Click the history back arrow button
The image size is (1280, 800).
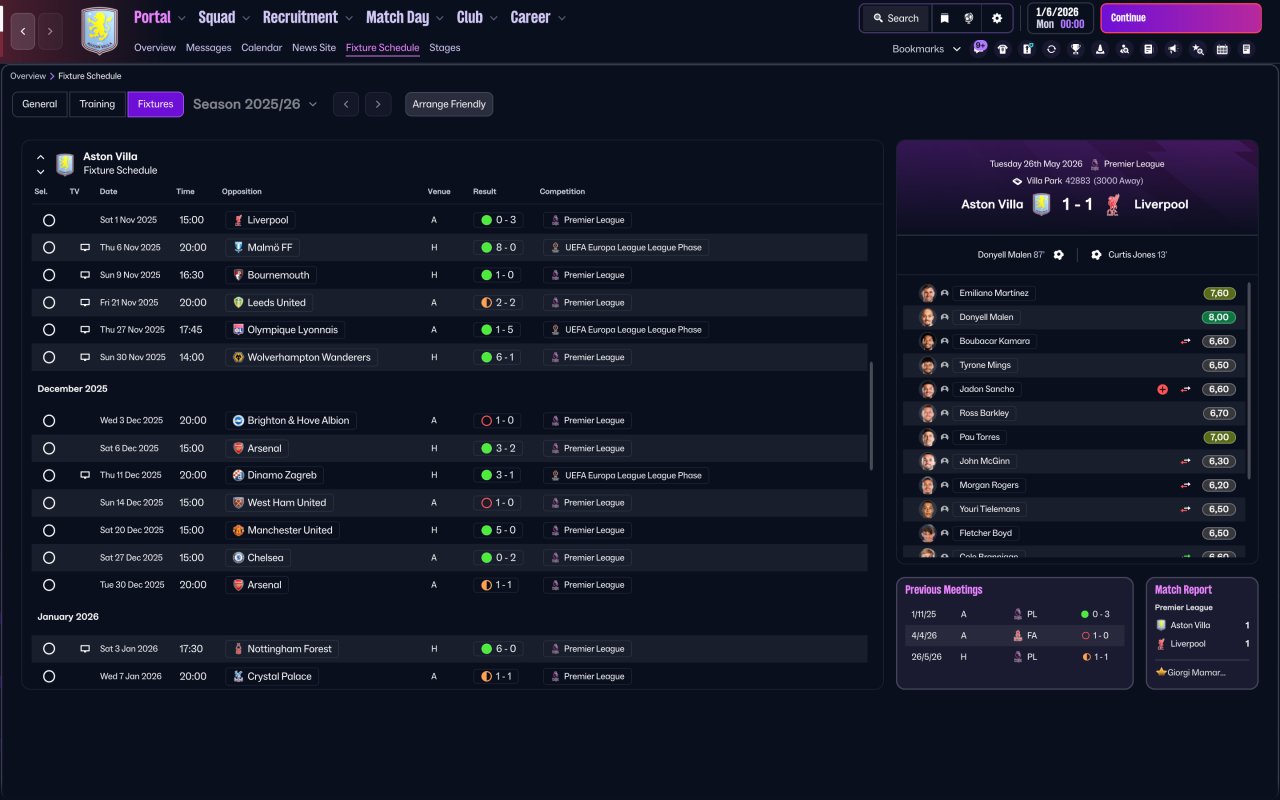(x=23, y=31)
